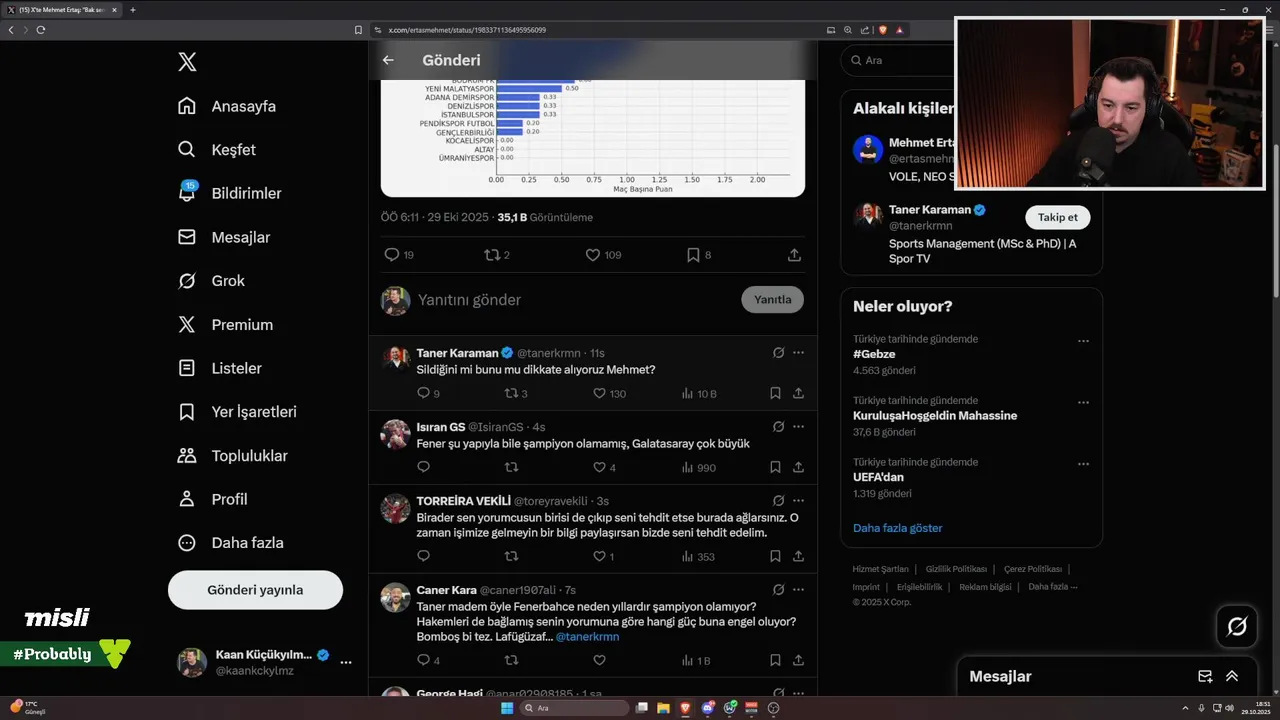Compose new message in Mesajlar drawer
1280x720 pixels.
pos(1205,676)
